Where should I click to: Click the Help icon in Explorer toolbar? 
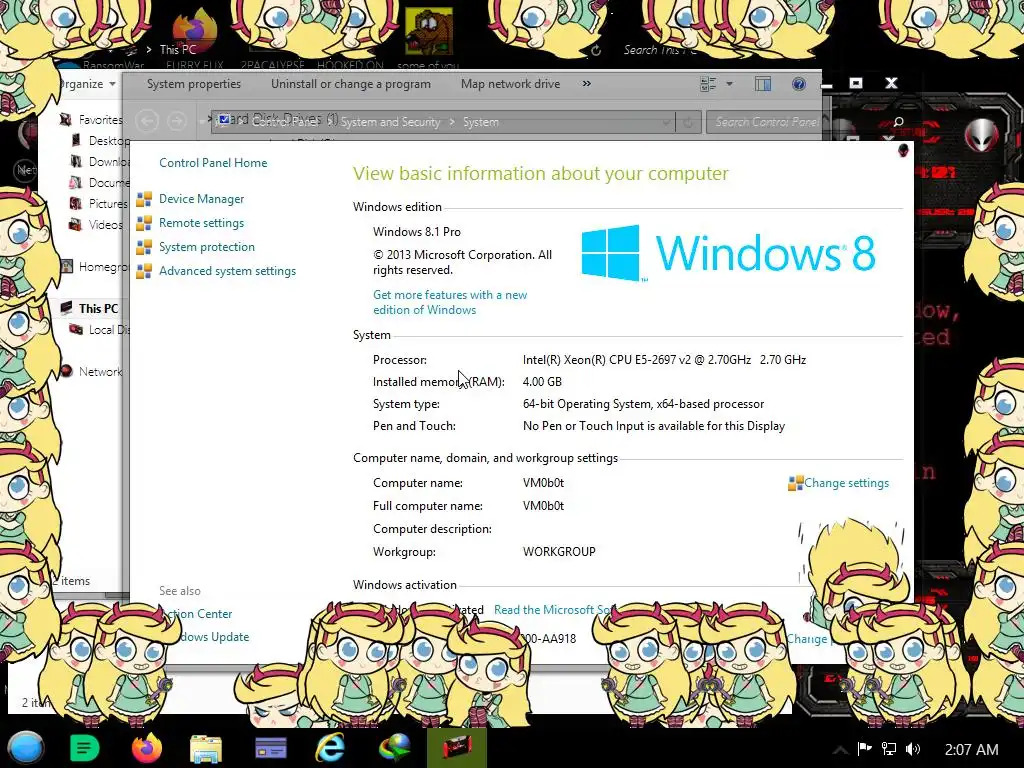798,84
